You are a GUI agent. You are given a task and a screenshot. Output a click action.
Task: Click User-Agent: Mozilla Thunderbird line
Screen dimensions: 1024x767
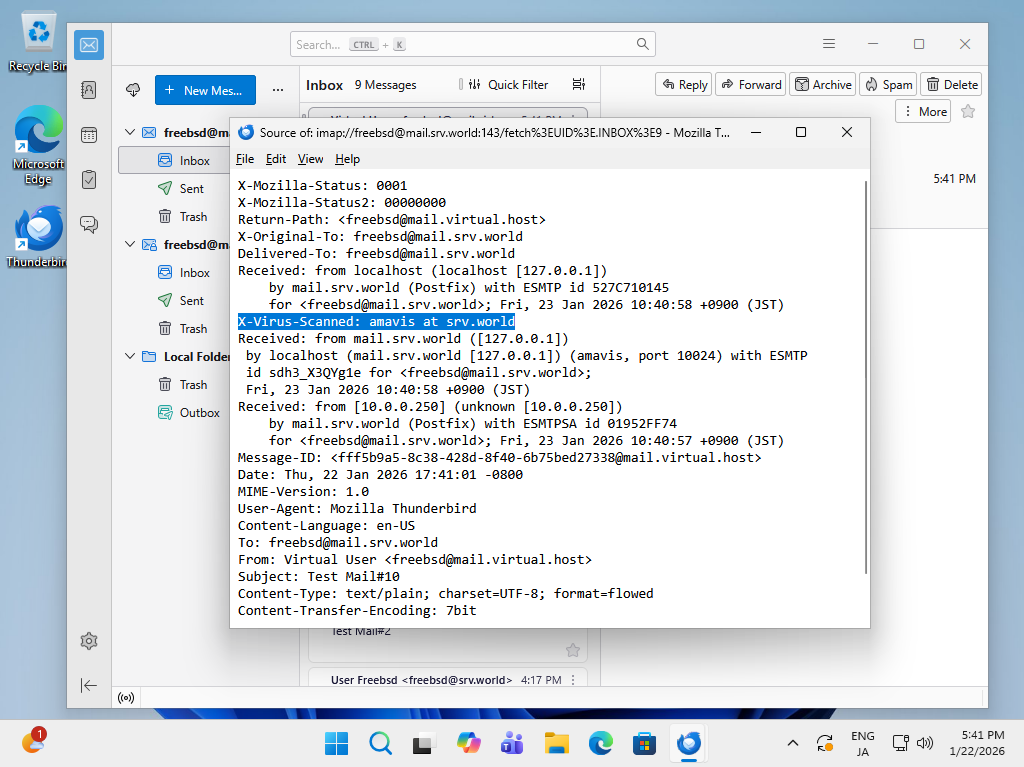[357, 508]
